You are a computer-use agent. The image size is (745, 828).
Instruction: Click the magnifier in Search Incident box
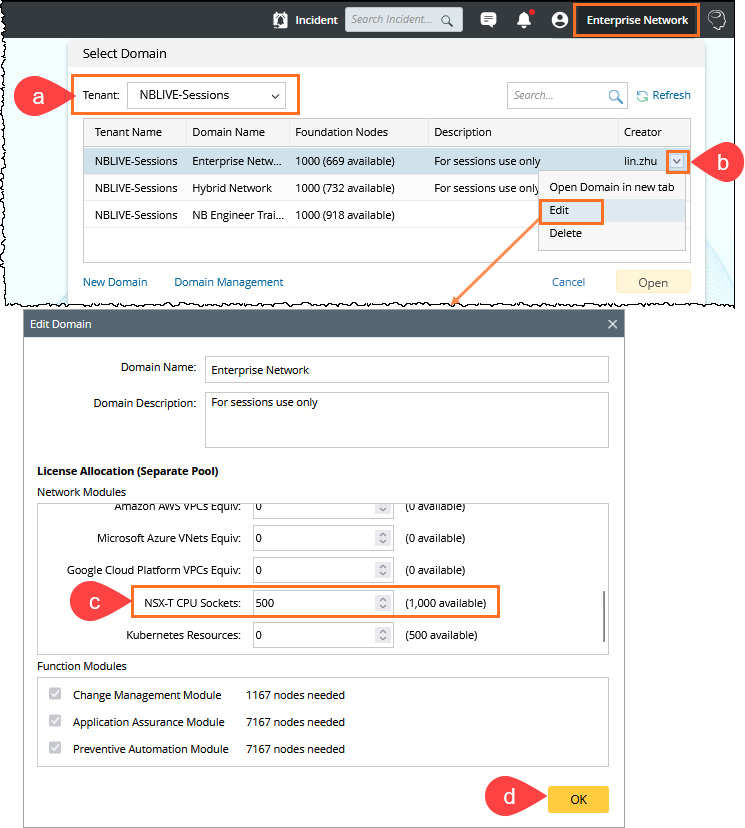pos(447,21)
